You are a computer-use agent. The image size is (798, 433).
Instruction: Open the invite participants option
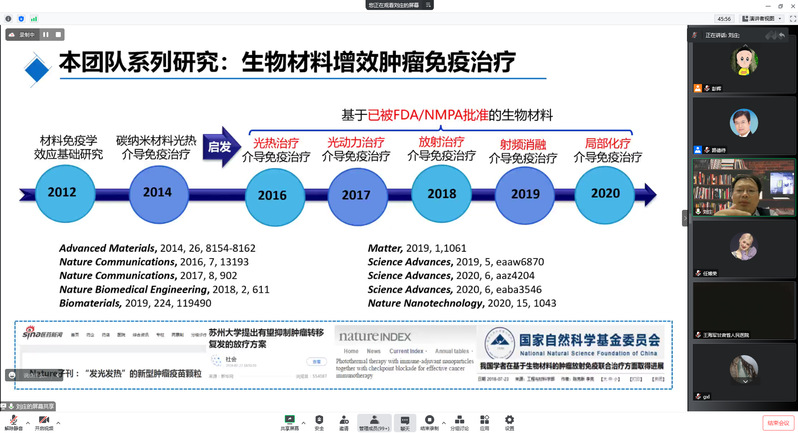(343, 422)
